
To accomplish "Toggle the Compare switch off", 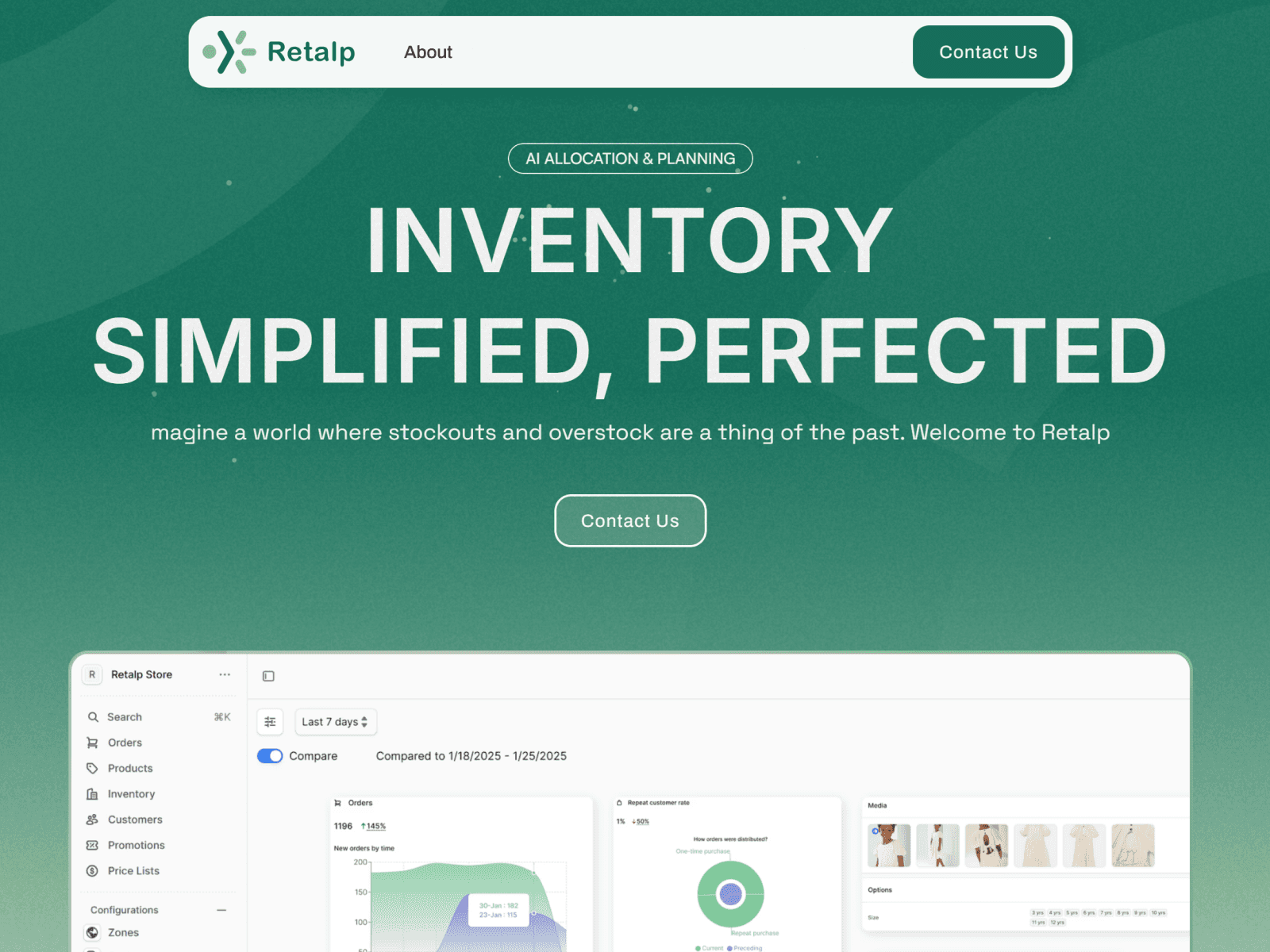I will pyautogui.click(x=270, y=756).
